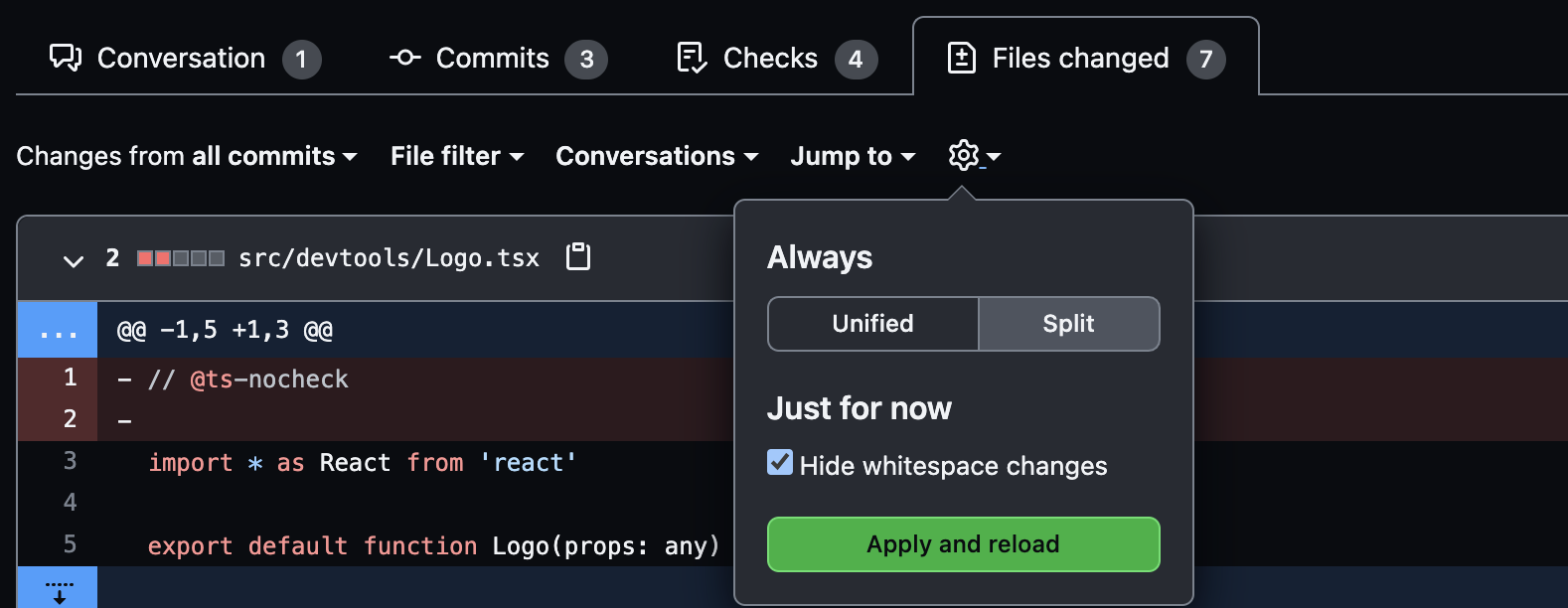Click line number 5
1568x608 pixels.
pos(58,544)
